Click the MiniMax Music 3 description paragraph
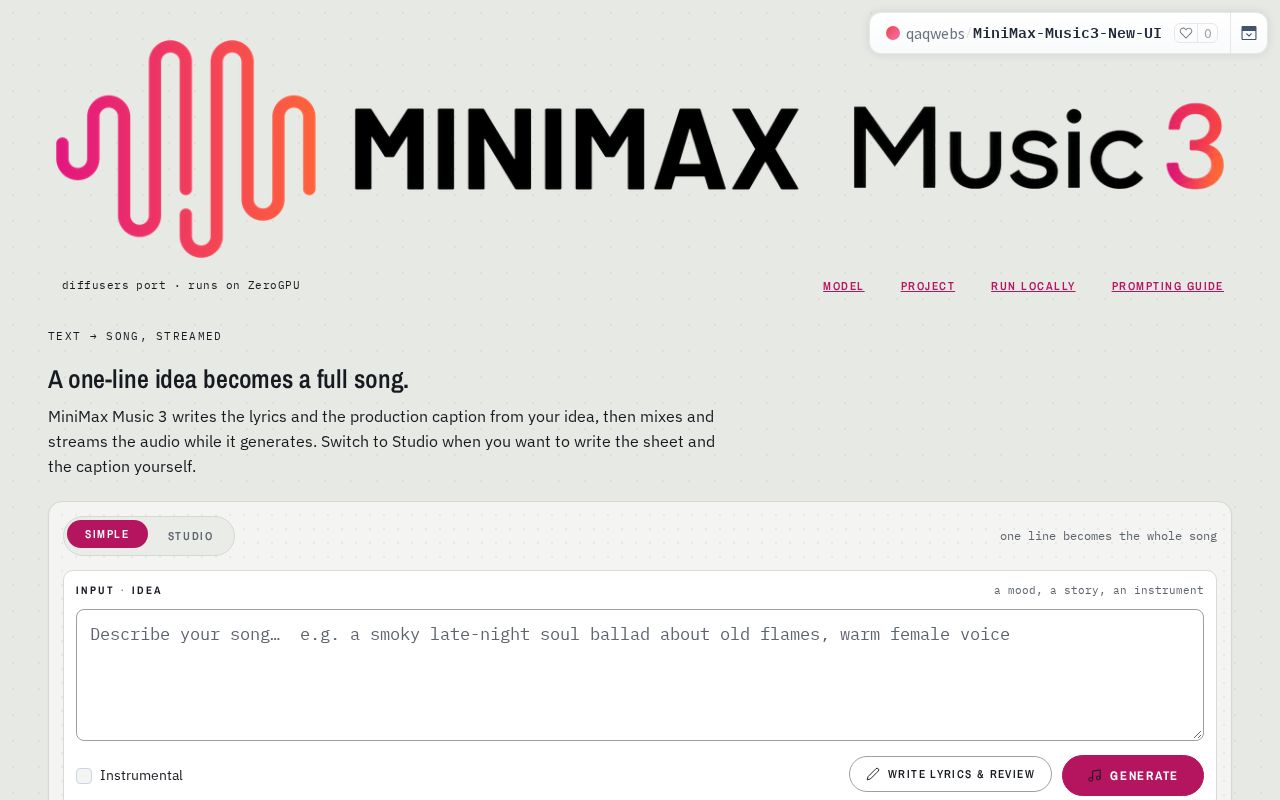 [x=381, y=441]
